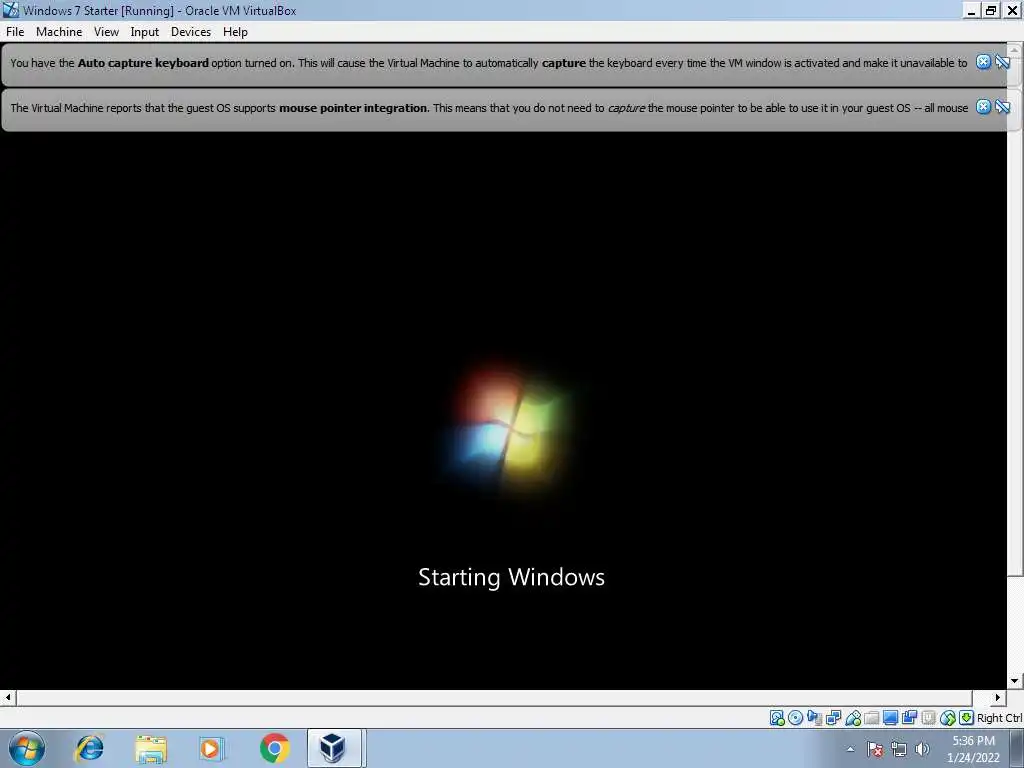The image size is (1024, 768).
Task: Click the recording status icon
Action: (x=909, y=718)
